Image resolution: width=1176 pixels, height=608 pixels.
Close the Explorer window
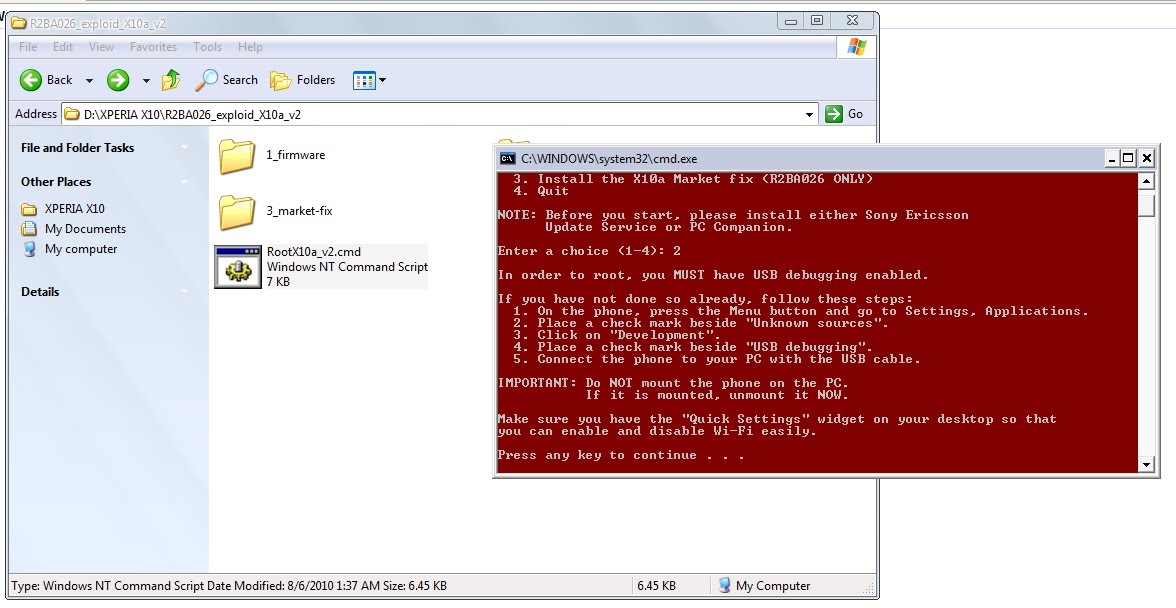coord(853,21)
